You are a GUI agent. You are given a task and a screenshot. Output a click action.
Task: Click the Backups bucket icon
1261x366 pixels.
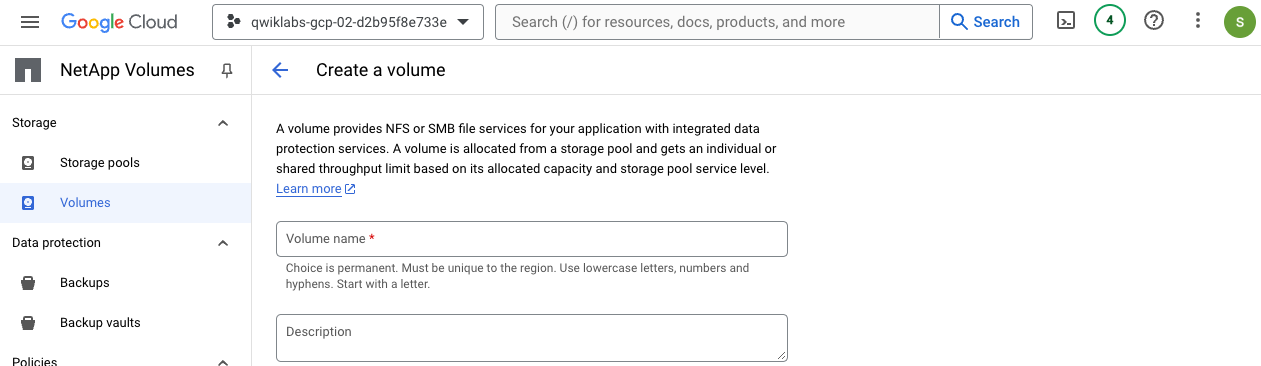(x=28, y=283)
